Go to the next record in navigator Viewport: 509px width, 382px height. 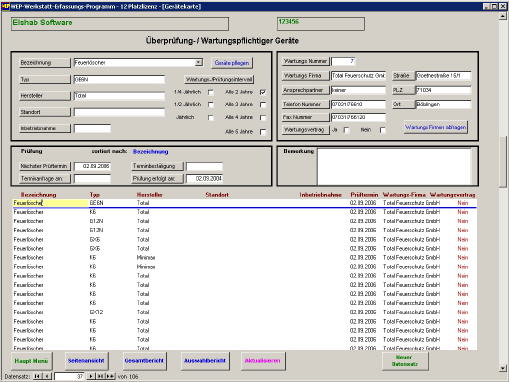[x=90, y=376]
